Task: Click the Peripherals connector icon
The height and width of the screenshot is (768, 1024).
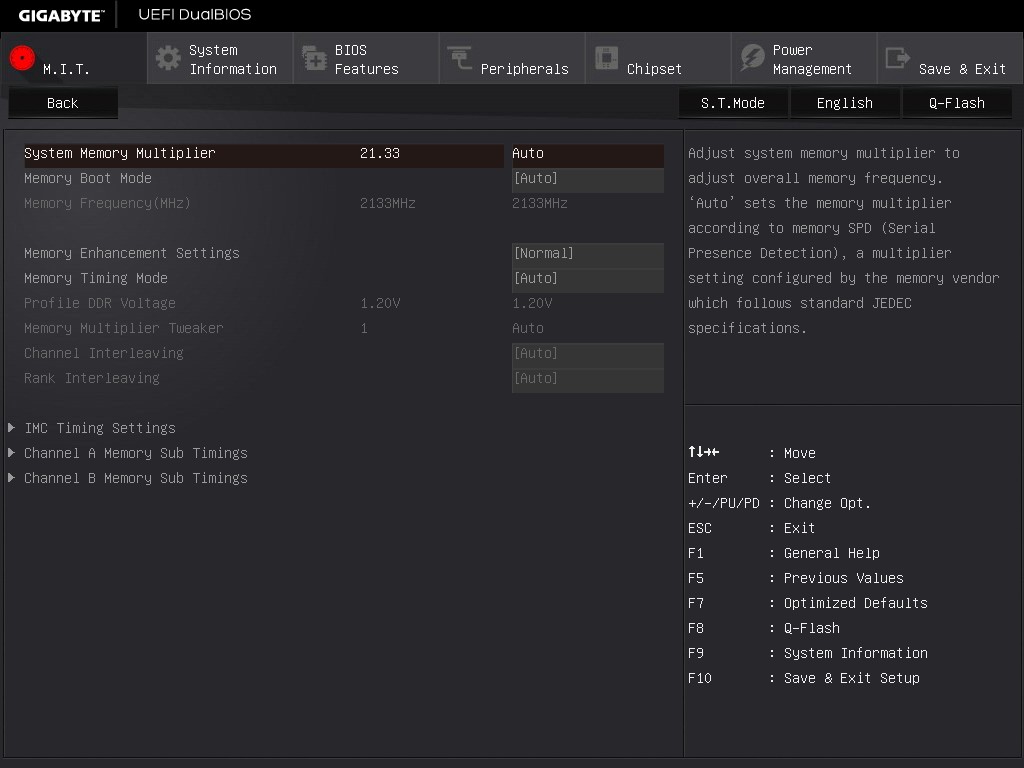Action: pyautogui.click(x=460, y=57)
